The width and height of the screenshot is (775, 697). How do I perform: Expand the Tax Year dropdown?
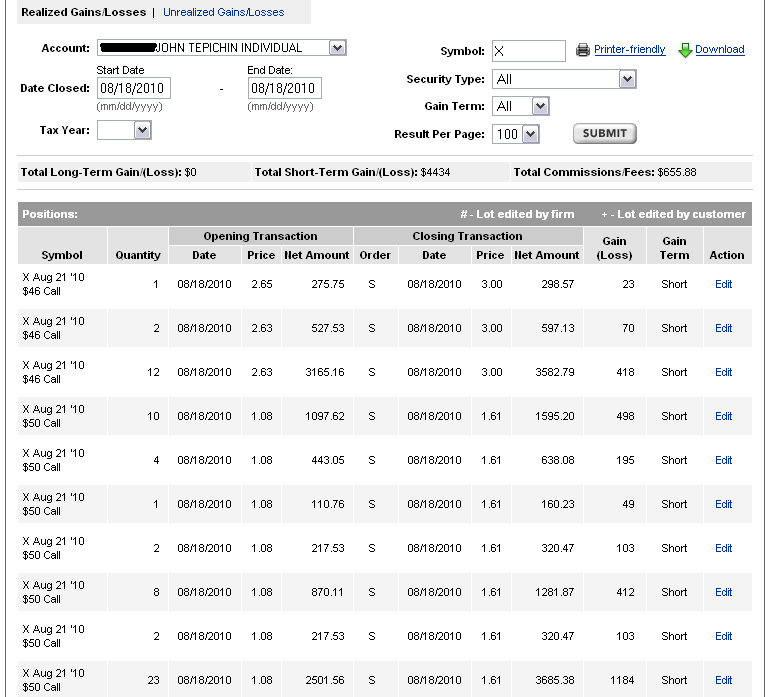[142, 130]
